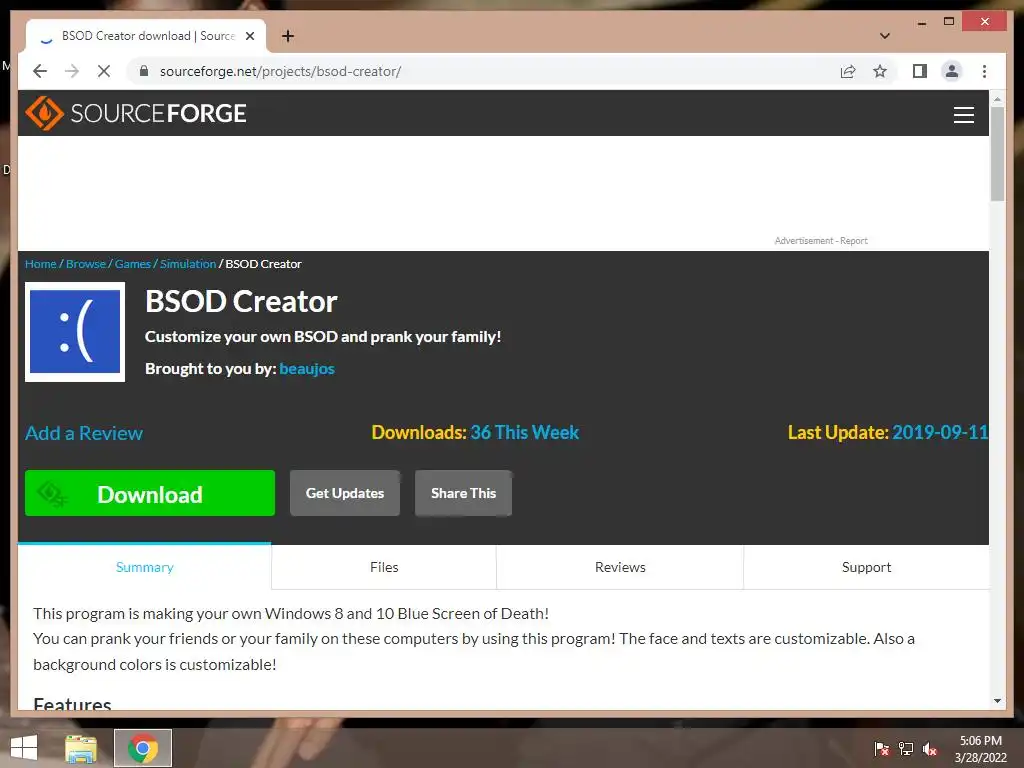Click the network tray icon

tap(906, 749)
